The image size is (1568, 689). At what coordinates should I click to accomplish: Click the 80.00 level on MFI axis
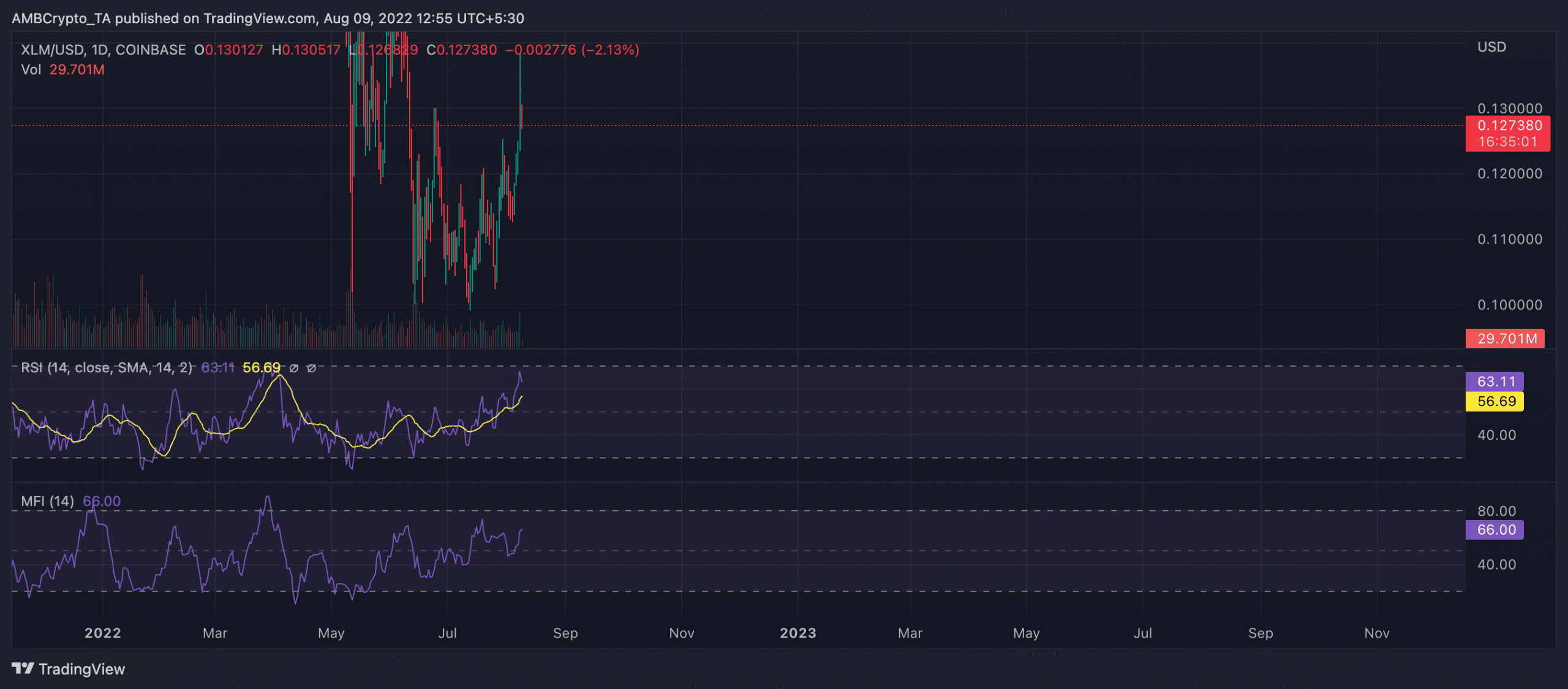click(x=1496, y=511)
